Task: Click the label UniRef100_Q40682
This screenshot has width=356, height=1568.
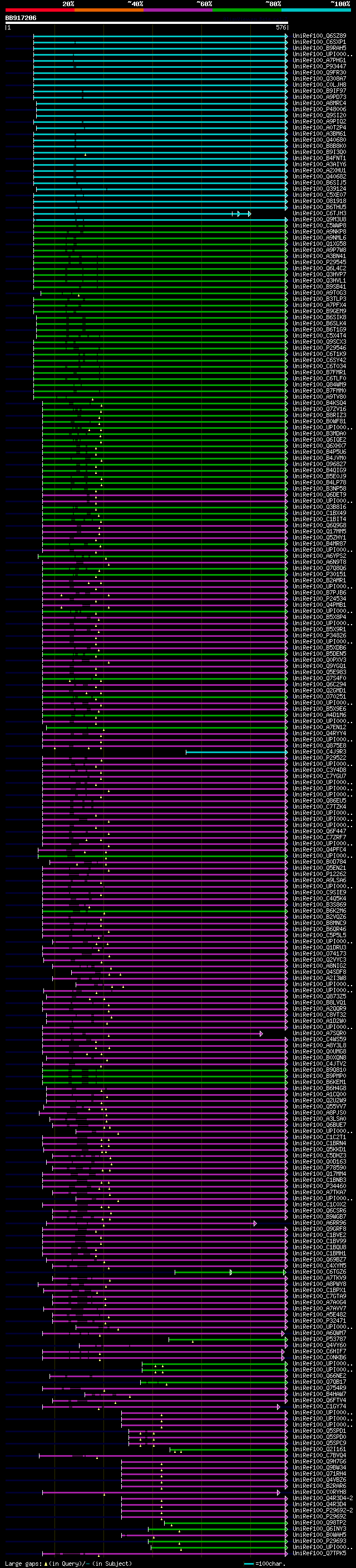Action: click(x=319, y=176)
